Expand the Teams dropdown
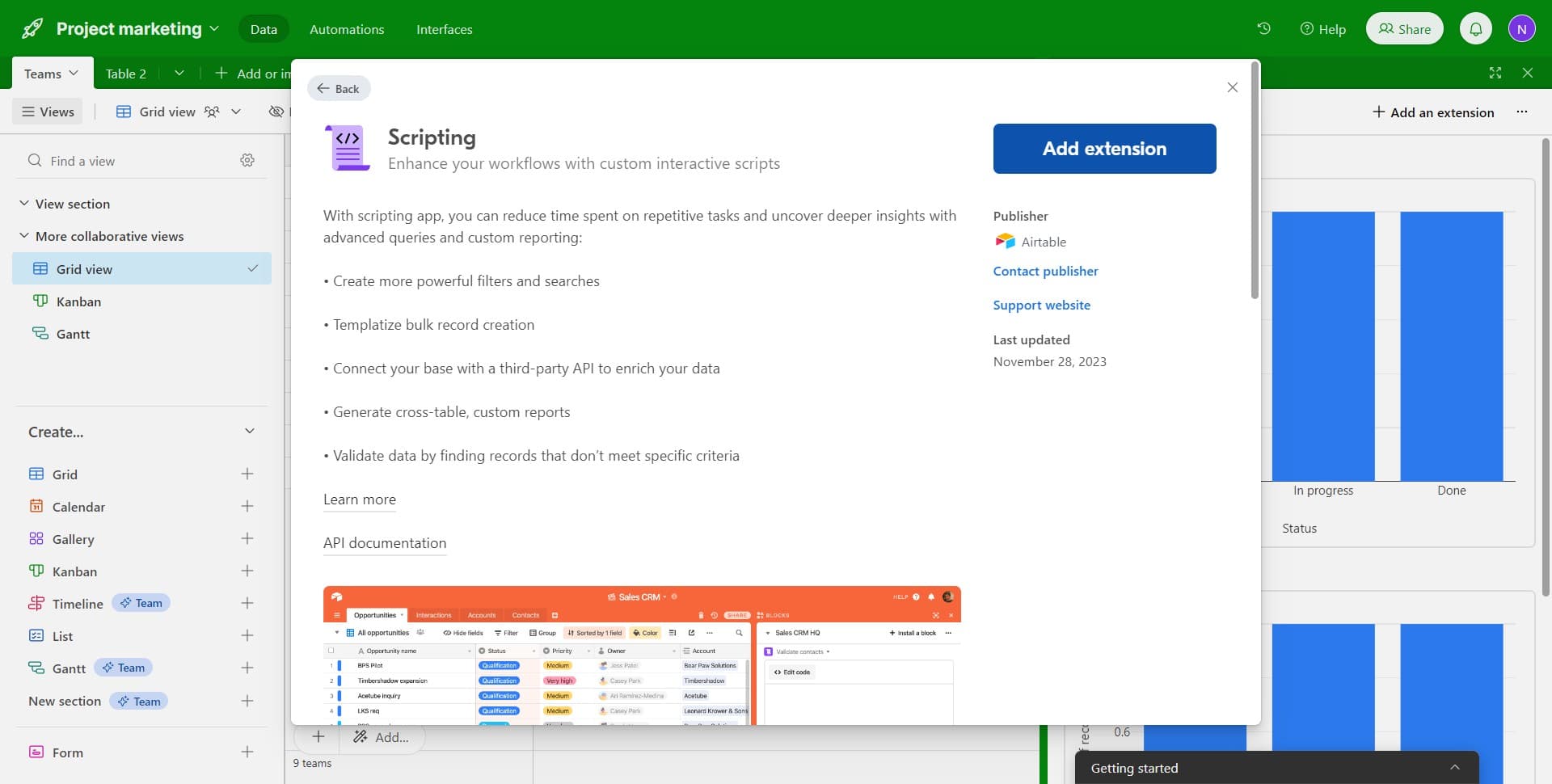The height and width of the screenshot is (784, 1552). (x=74, y=73)
